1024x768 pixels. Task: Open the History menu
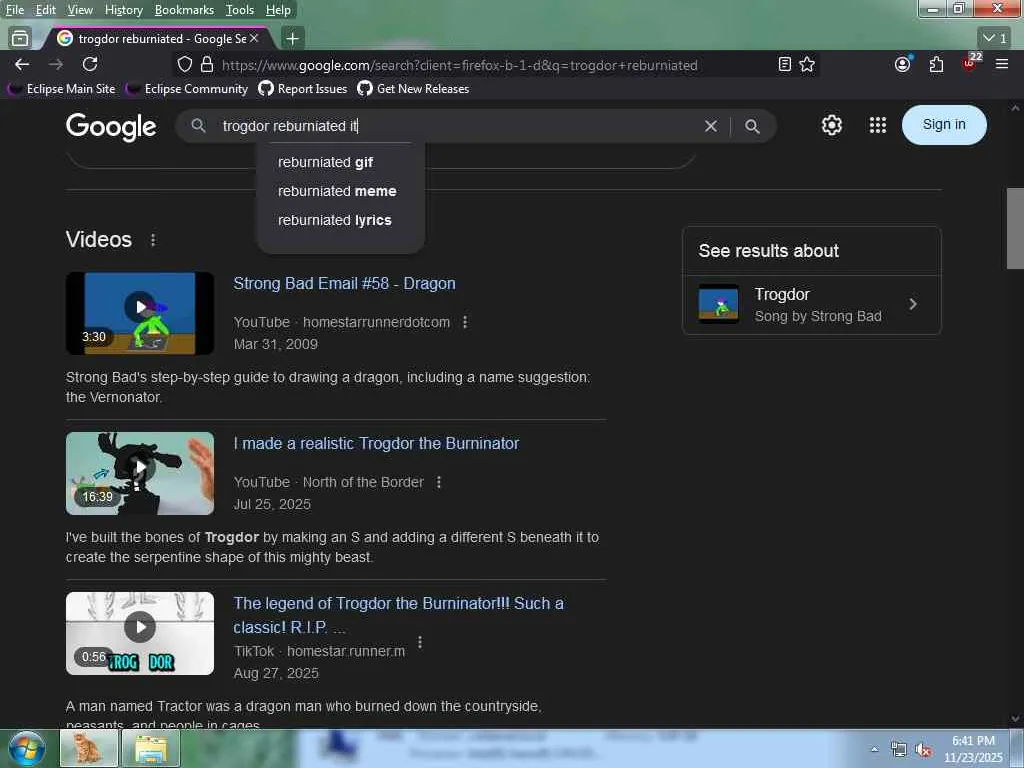click(123, 10)
